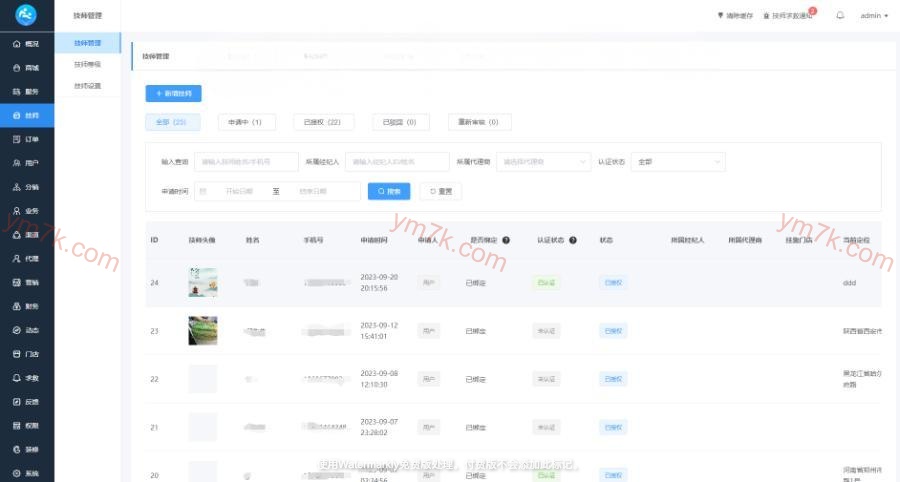900x482 pixels.
Task: Open 技师等级 in the submenu
Action: pos(88,64)
